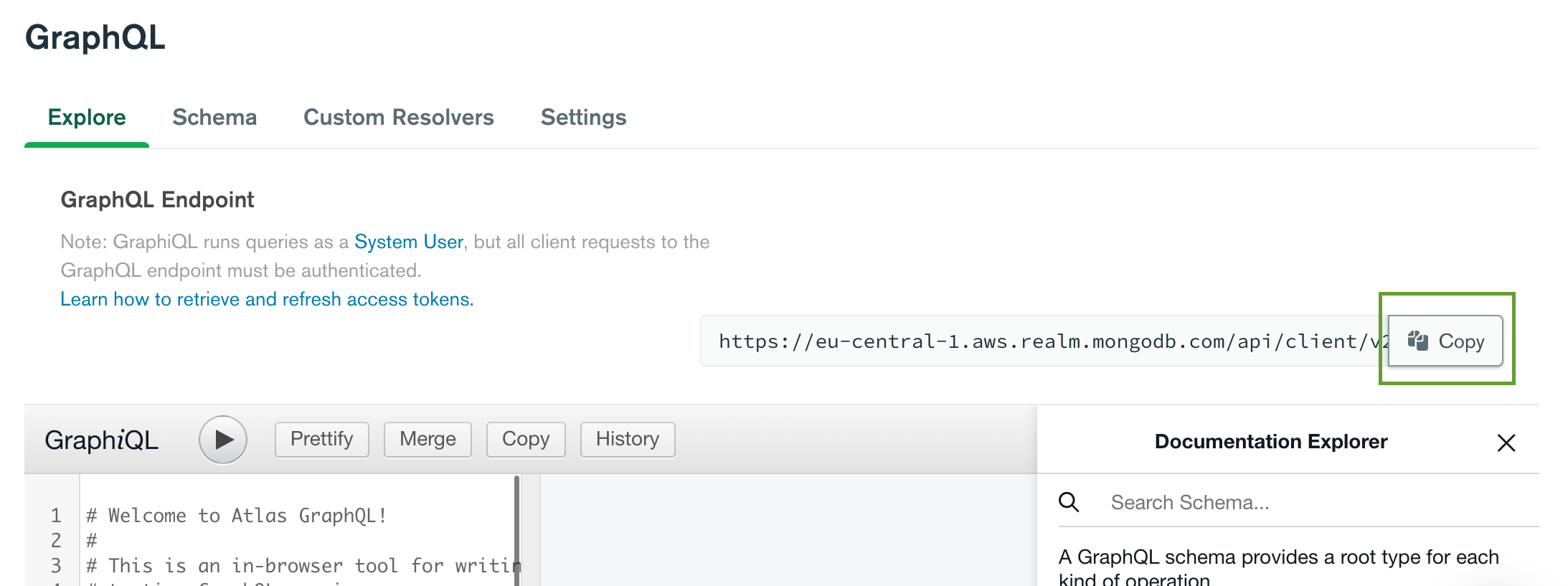Click the Search Schema field

(x=1219, y=502)
